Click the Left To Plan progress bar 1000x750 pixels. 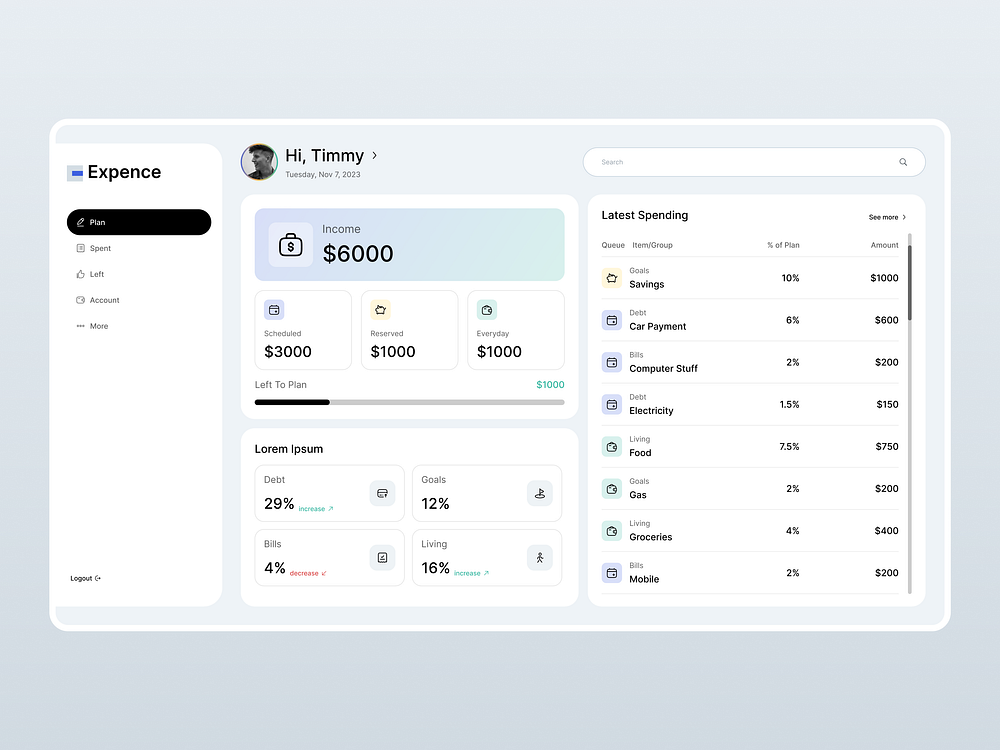[x=410, y=402]
